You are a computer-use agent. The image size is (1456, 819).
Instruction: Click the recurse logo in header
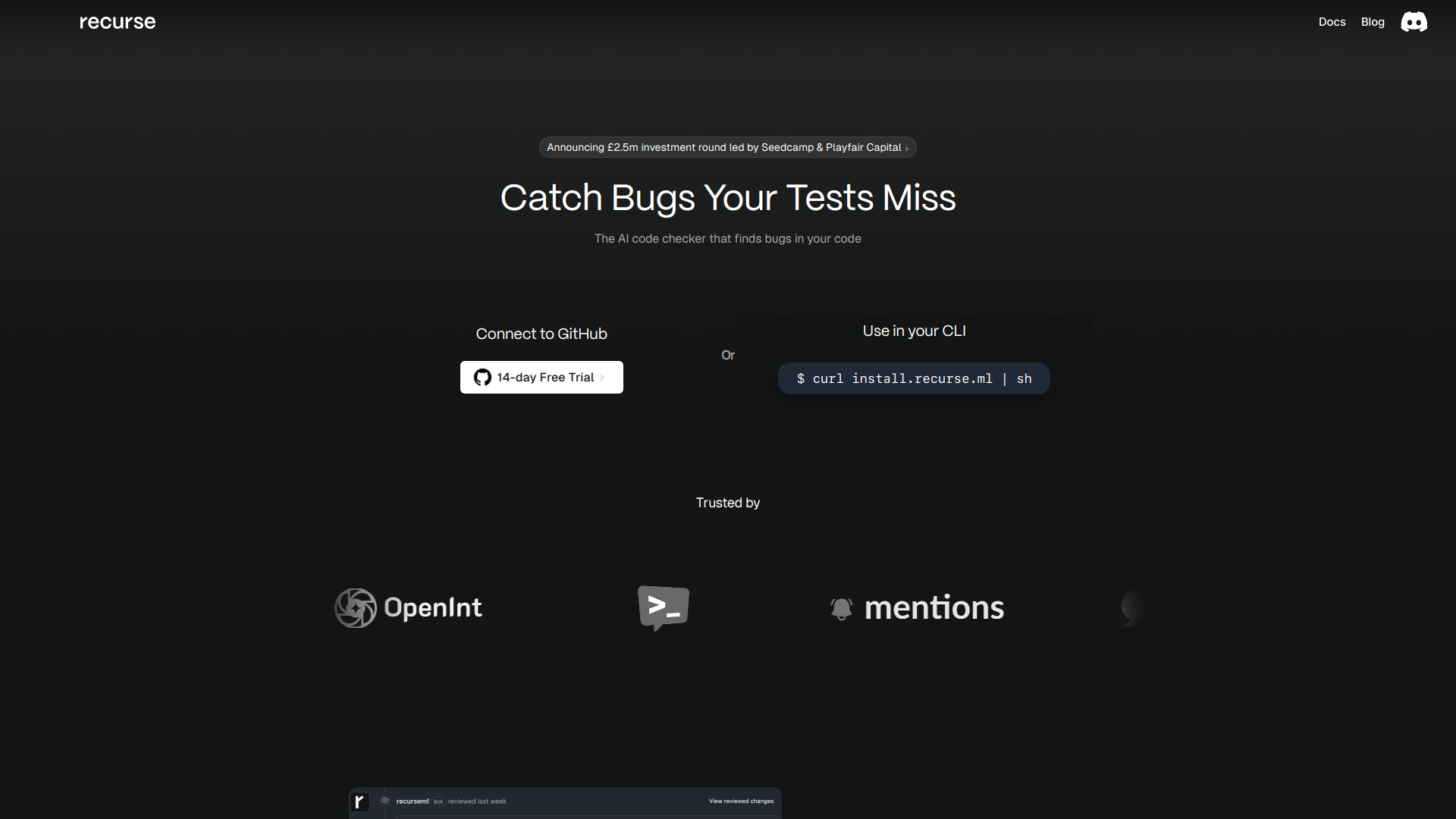[x=118, y=22]
